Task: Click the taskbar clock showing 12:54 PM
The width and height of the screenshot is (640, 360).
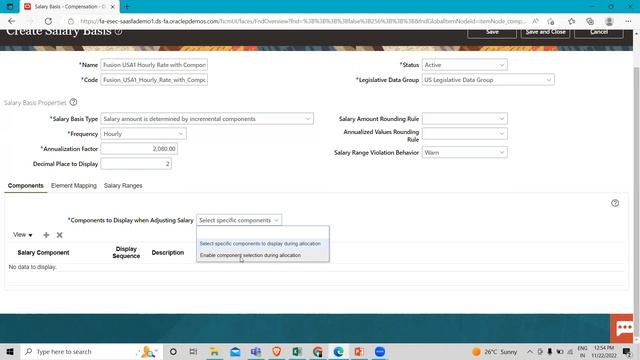Action: point(604,351)
